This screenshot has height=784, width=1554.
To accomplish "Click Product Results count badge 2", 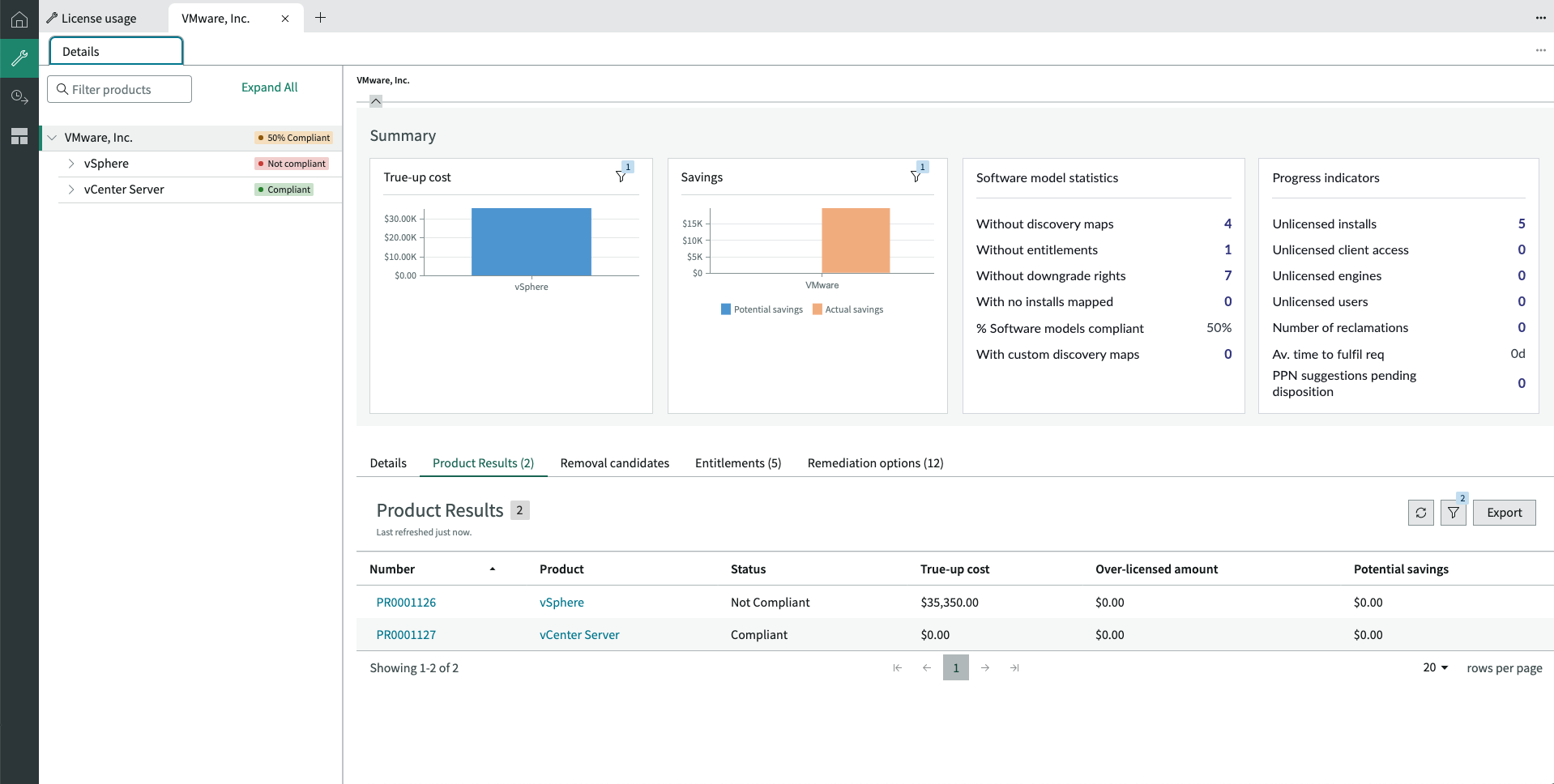I will (x=519, y=510).
